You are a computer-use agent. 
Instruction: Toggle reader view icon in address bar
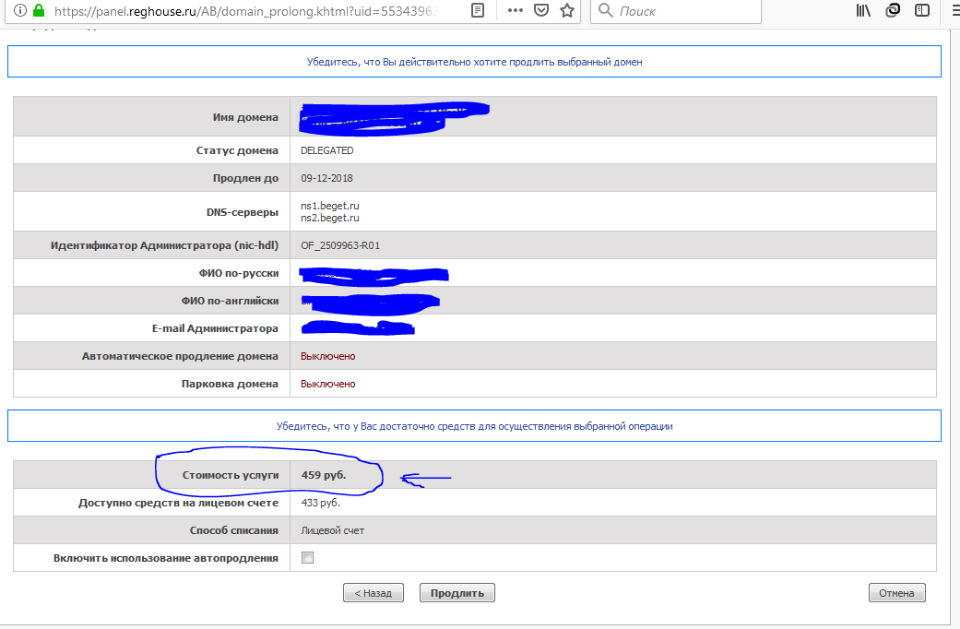pyautogui.click(x=478, y=10)
